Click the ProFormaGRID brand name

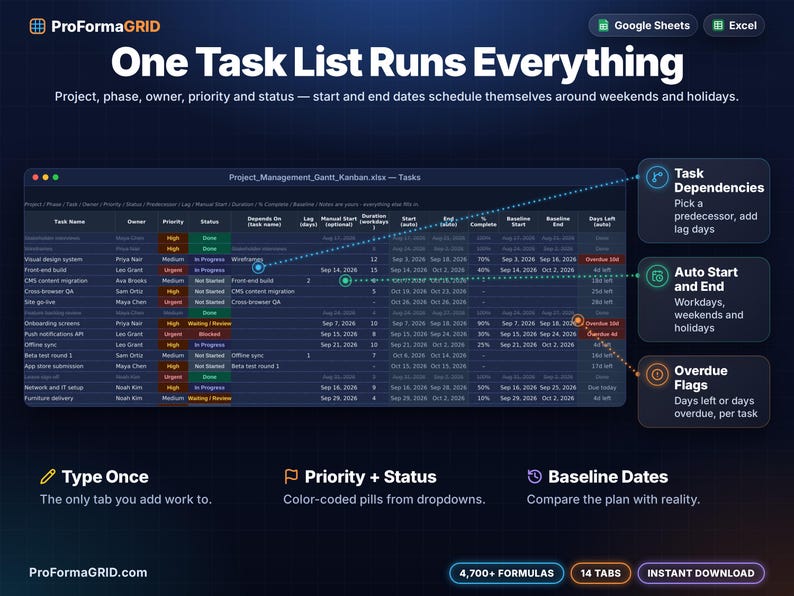coord(105,26)
